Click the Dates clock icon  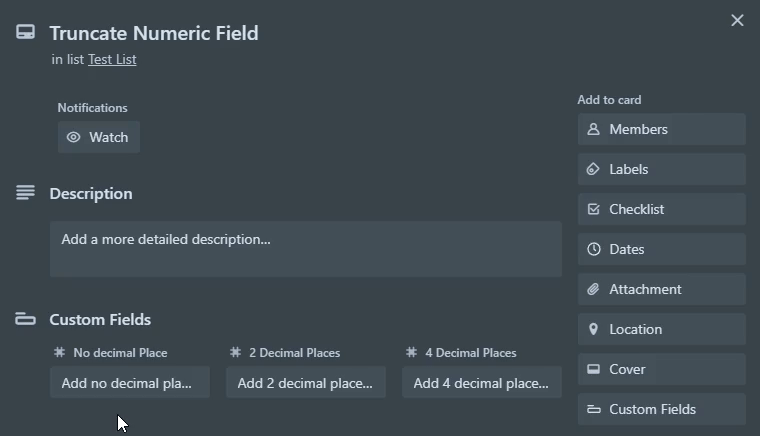[593, 249]
